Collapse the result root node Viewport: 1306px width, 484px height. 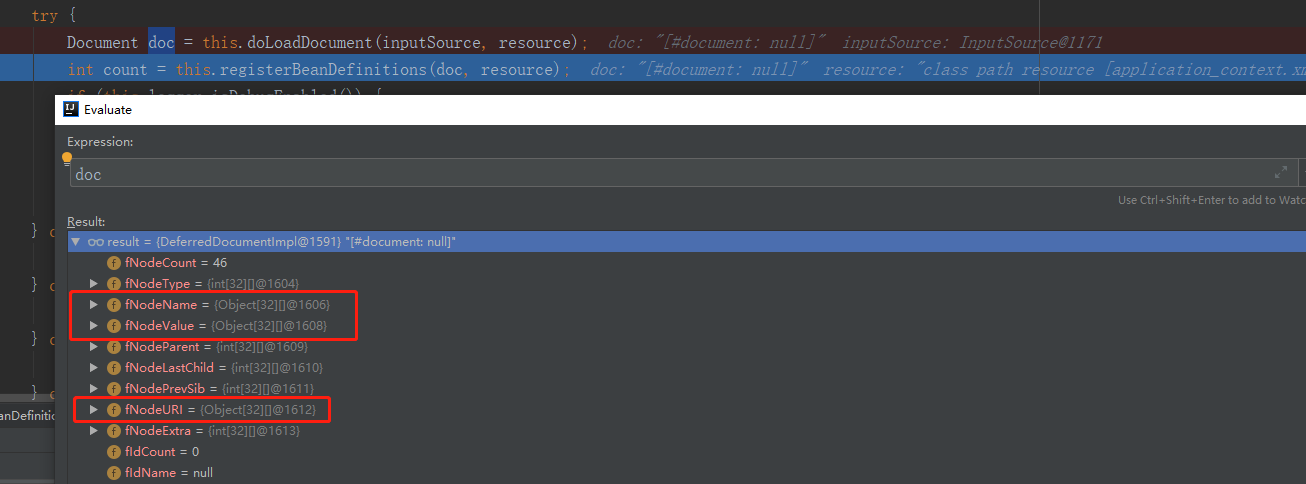75,242
